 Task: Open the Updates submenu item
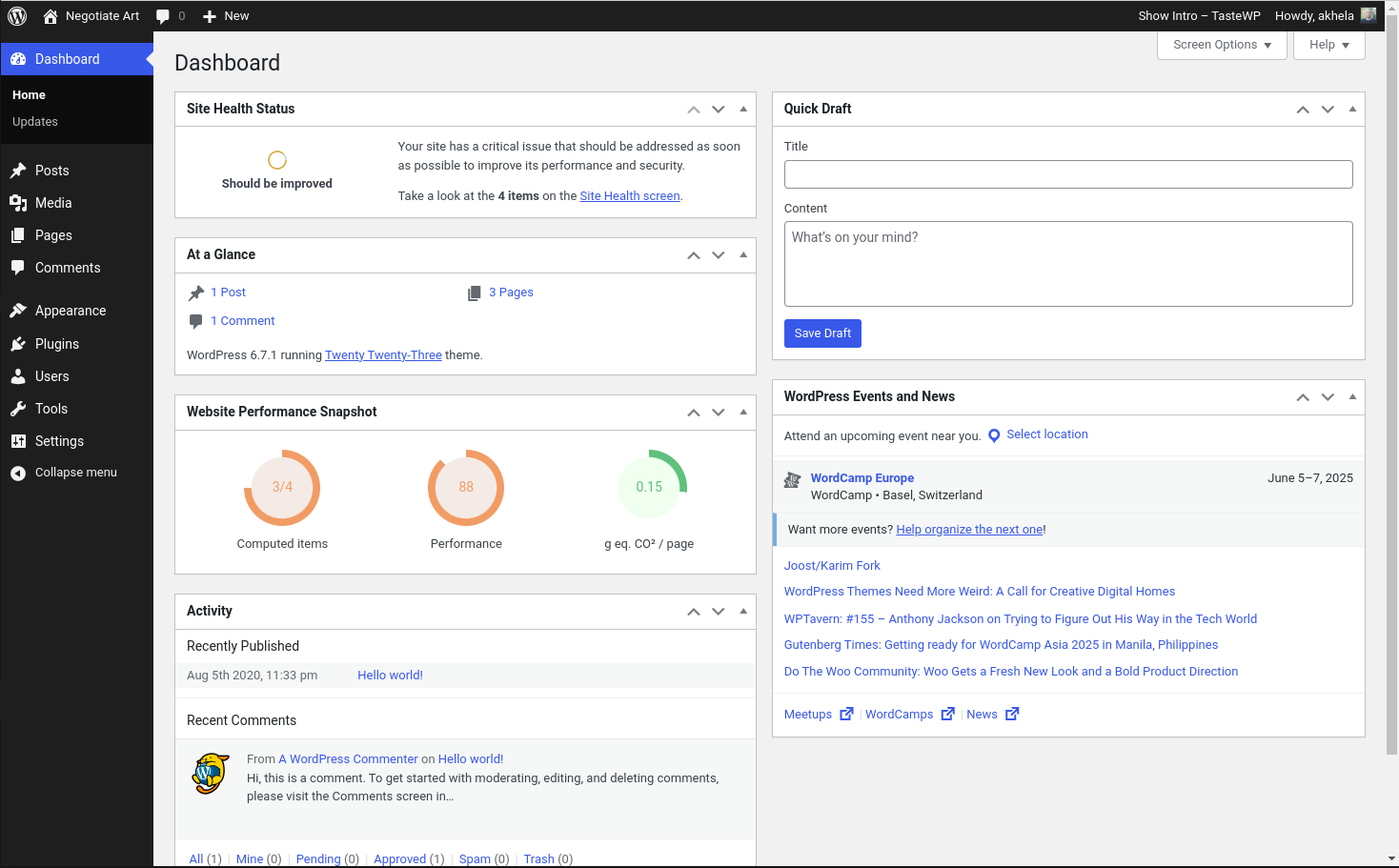(35, 122)
